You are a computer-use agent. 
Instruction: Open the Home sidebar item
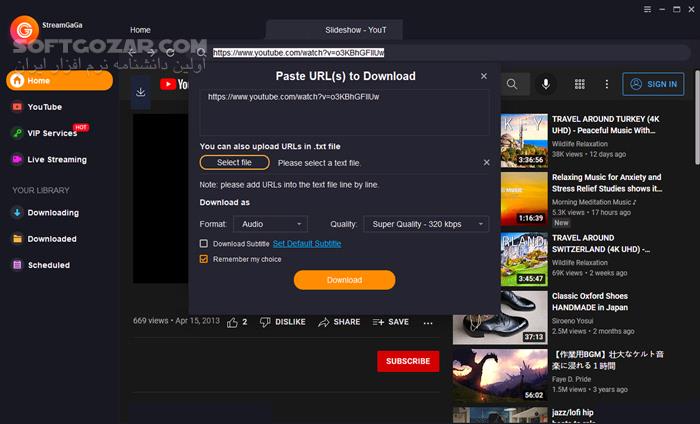coord(59,81)
